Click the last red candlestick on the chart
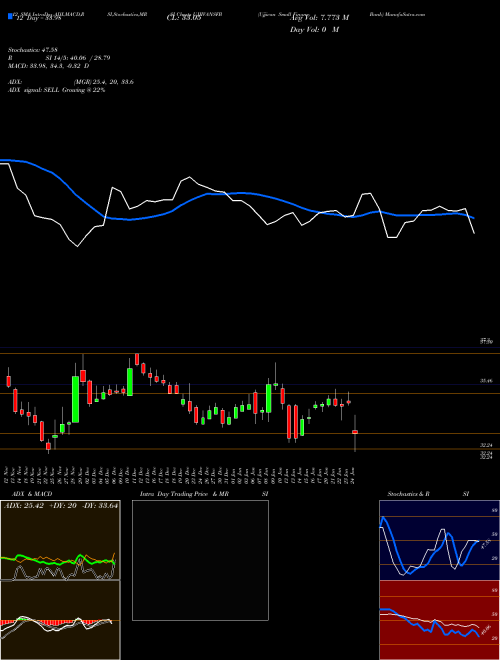Viewport: 500px width, 660px height. 355,432
